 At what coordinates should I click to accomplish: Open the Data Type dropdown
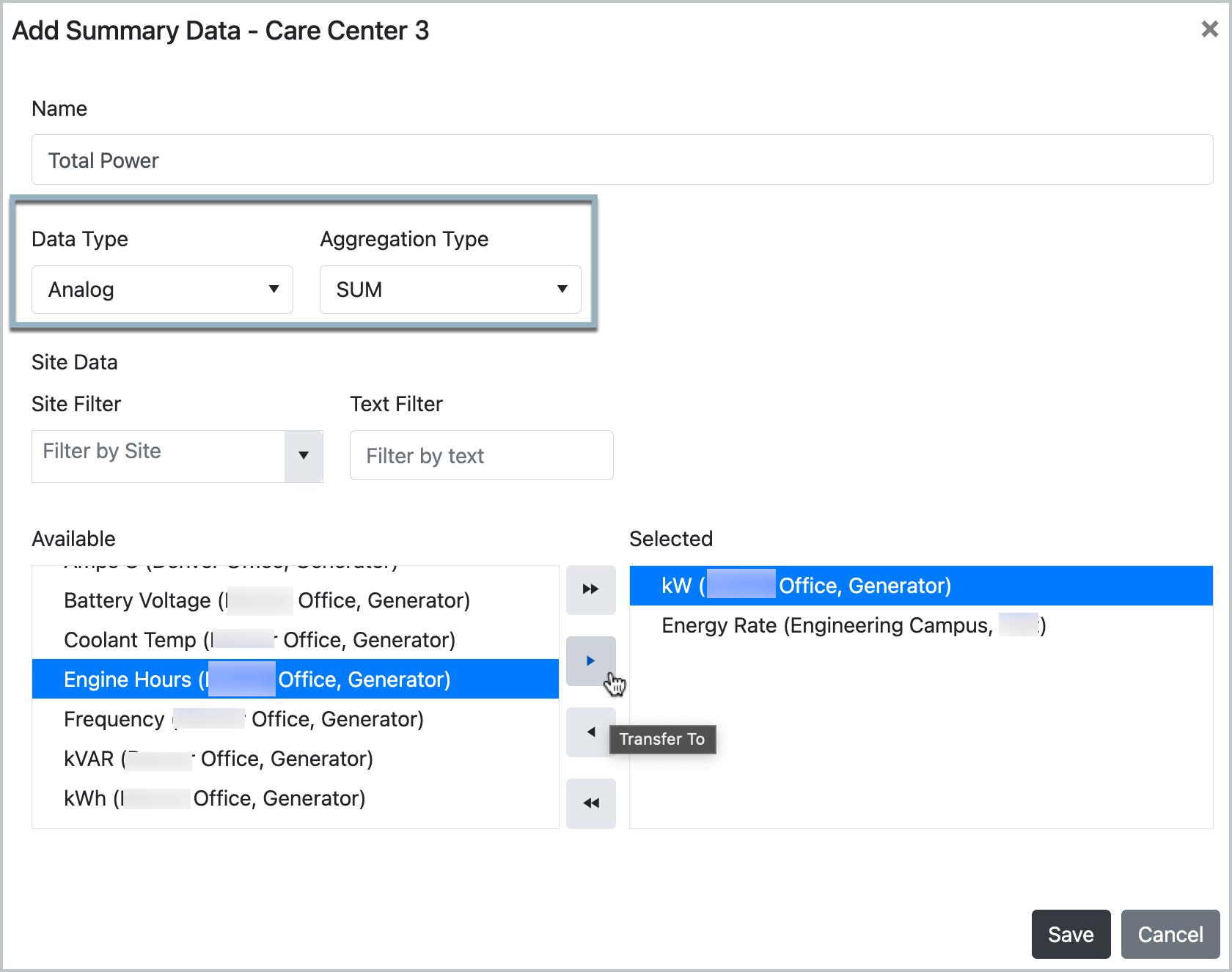162,290
